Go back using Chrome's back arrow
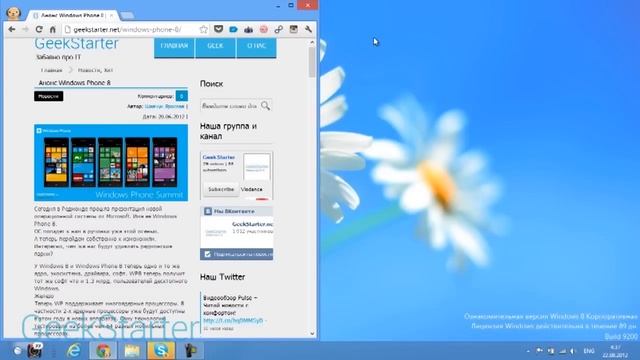 (12, 29)
